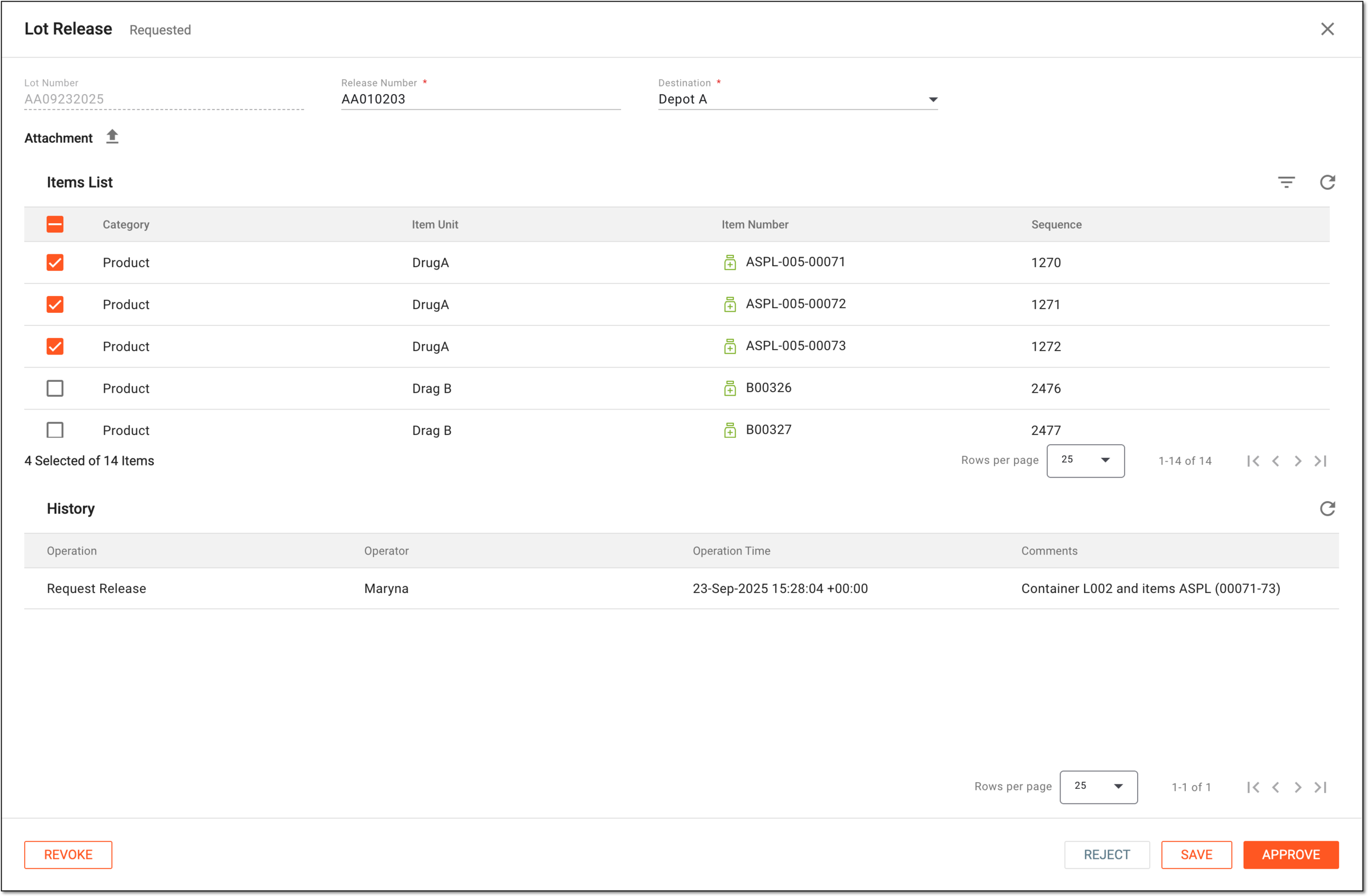Screen dimensions: 1368x896
Task: Click the 4 Selected of 14 Items label
Action: (x=89, y=461)
